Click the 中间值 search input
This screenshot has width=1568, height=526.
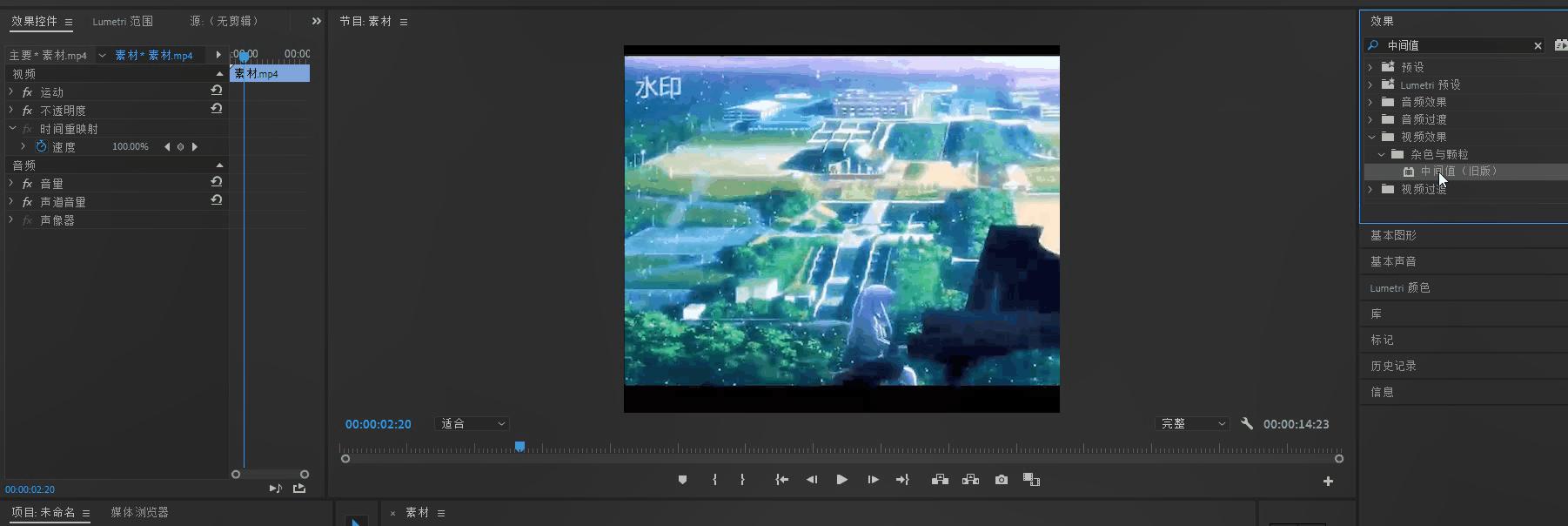pos(1455,45)
